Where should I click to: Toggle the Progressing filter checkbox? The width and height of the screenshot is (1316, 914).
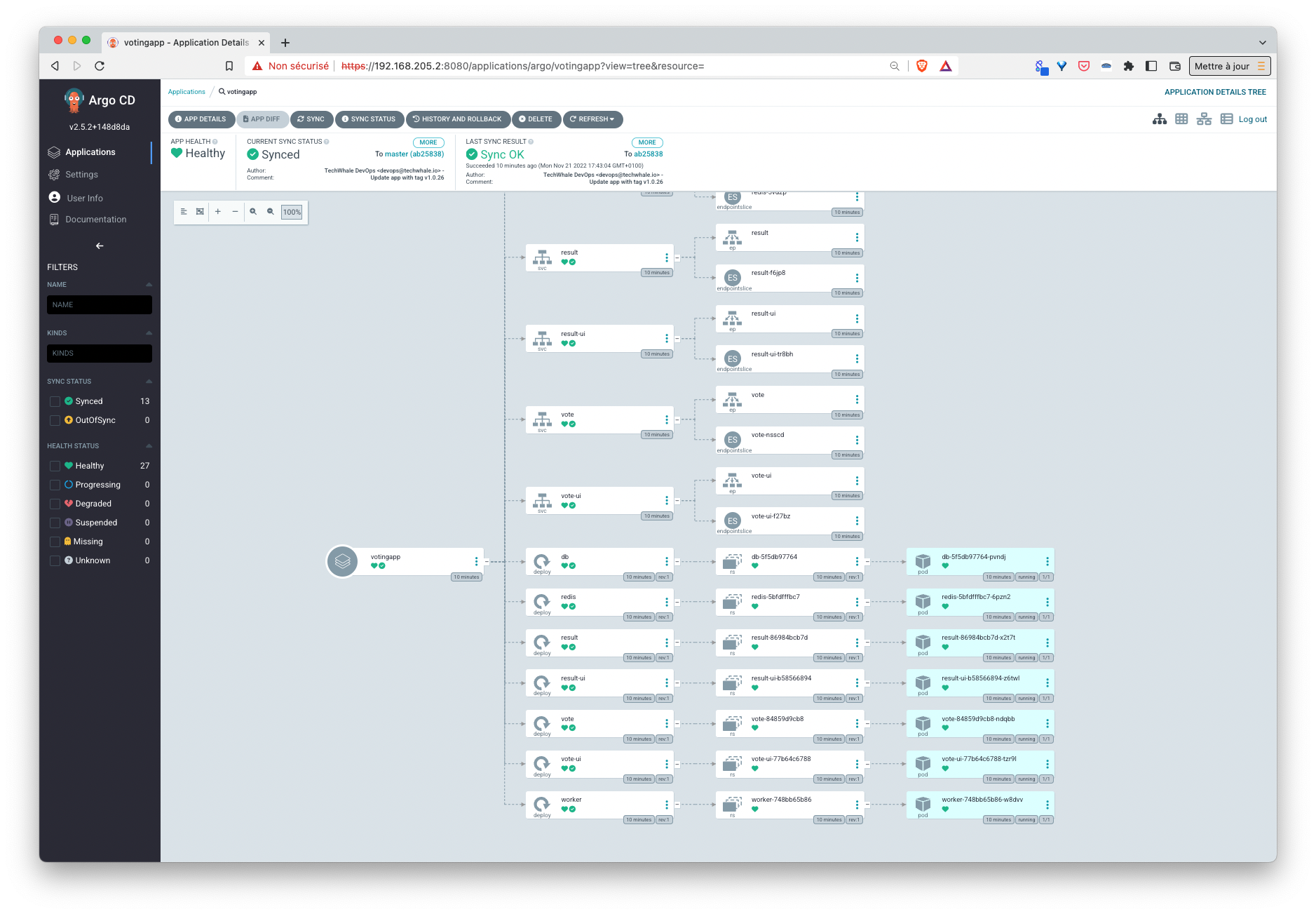point(55,485)
